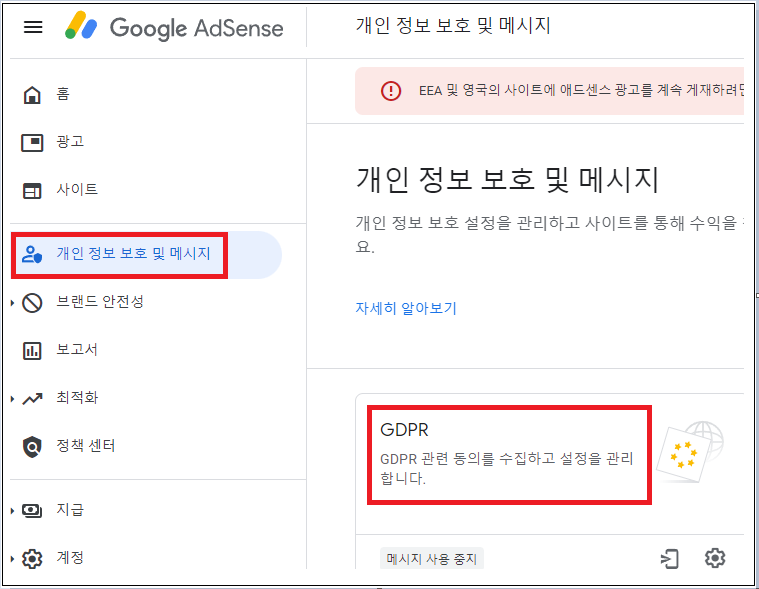Click the brand safety blocked icon

click(x=32, y=303)
